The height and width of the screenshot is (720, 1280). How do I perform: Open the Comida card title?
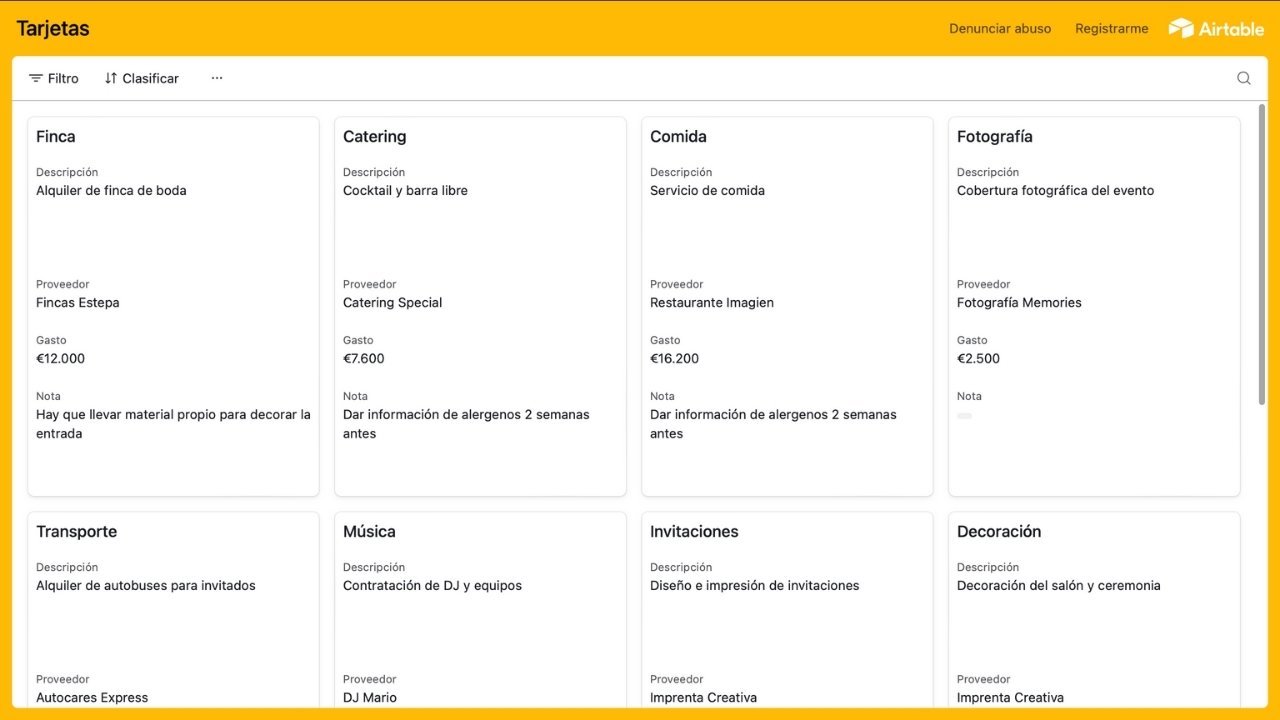pyautogui.click(x=678, y=137)
